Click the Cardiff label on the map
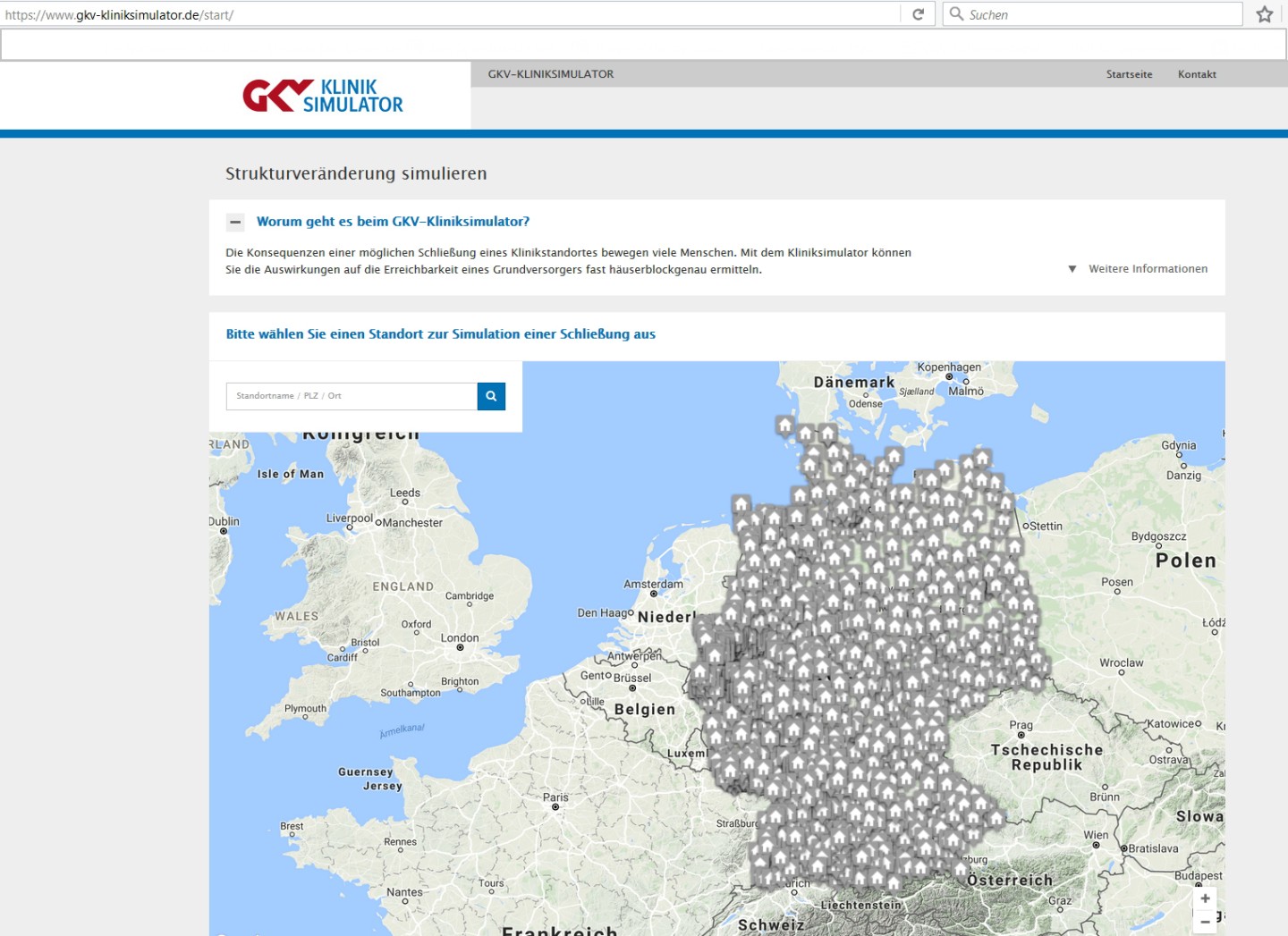Viewport: 1288px width, 936px height. pyautogui.click(x=343, y=657)
